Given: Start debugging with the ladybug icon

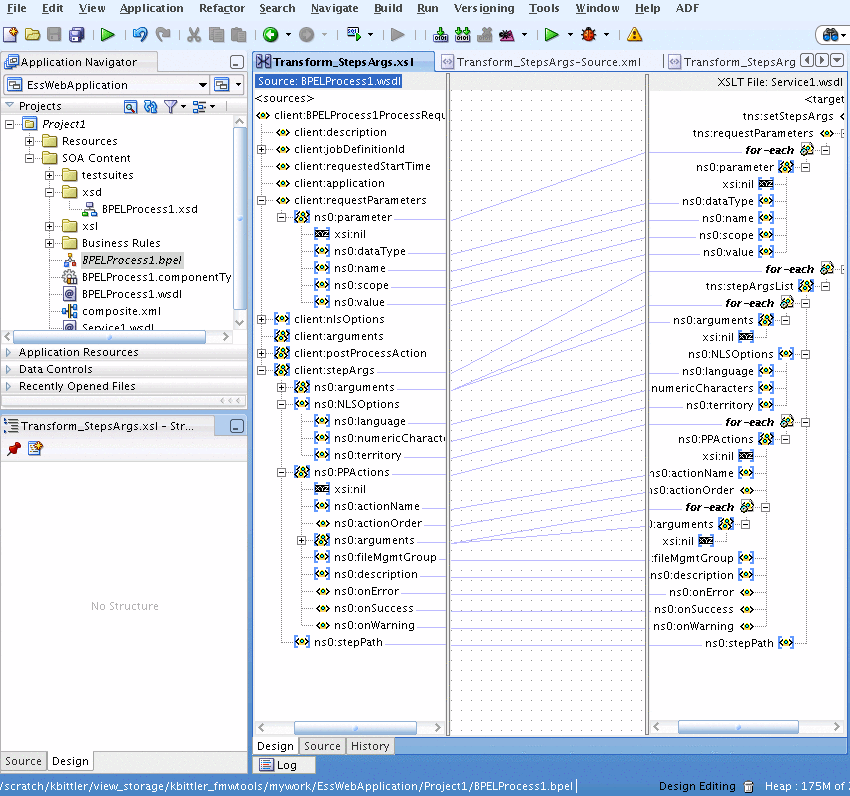Looking at the screenshot, I should click(588, 33).
